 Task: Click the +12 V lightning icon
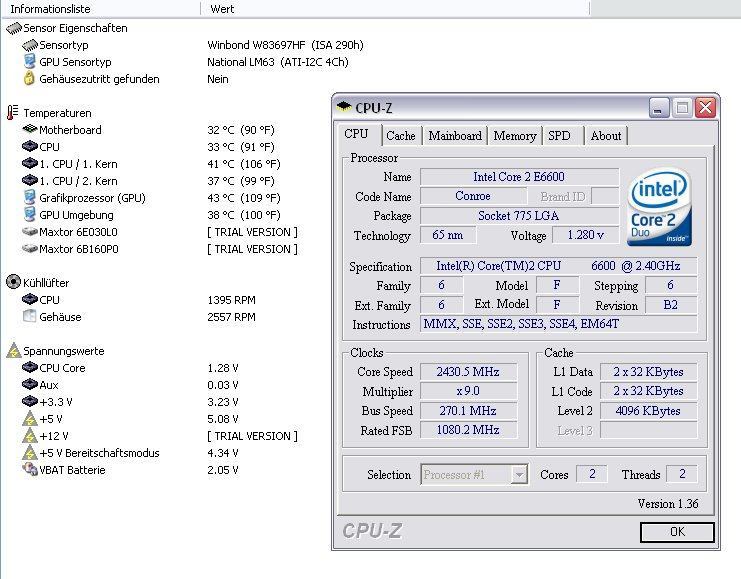click(x=30, y=436)
